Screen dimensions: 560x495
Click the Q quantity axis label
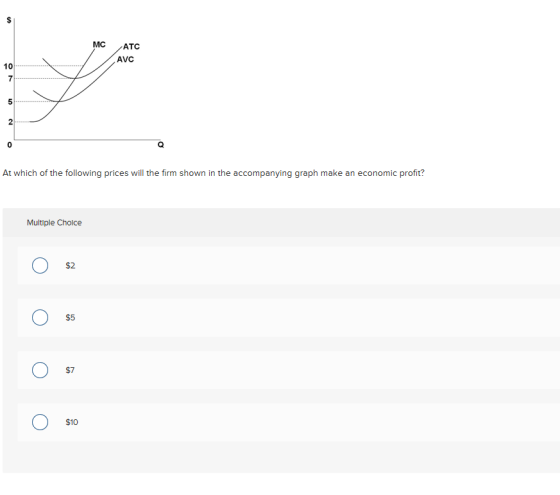click(161, 145)
